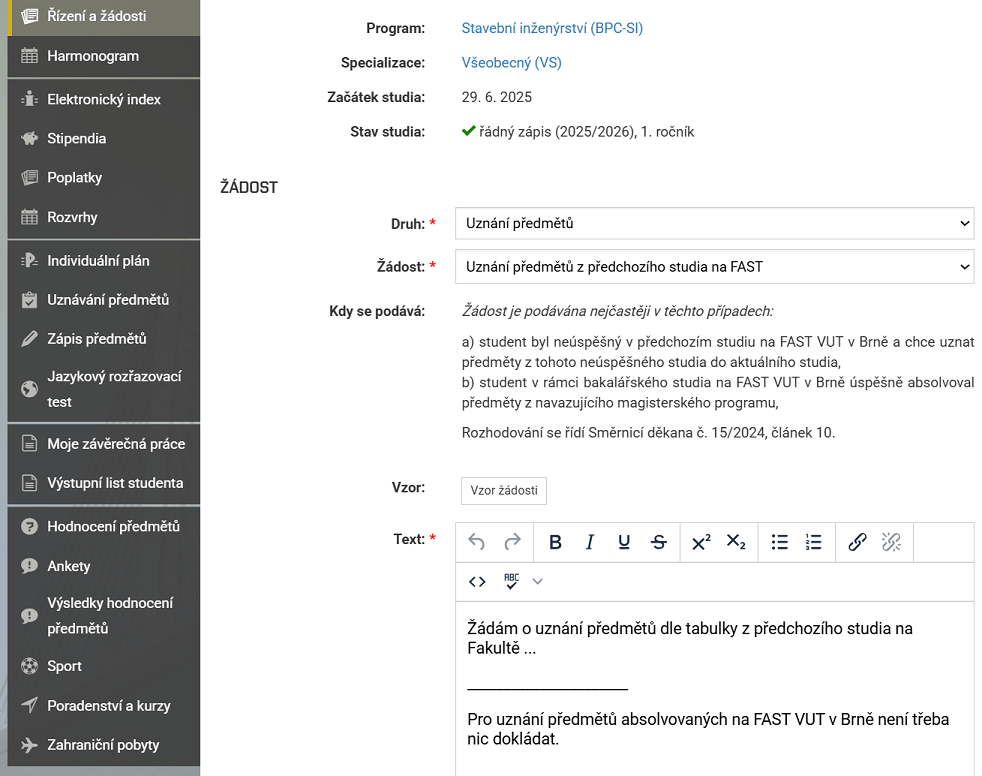
Task: Redo the last edit in text editor
Action: [x=512, y=542]
